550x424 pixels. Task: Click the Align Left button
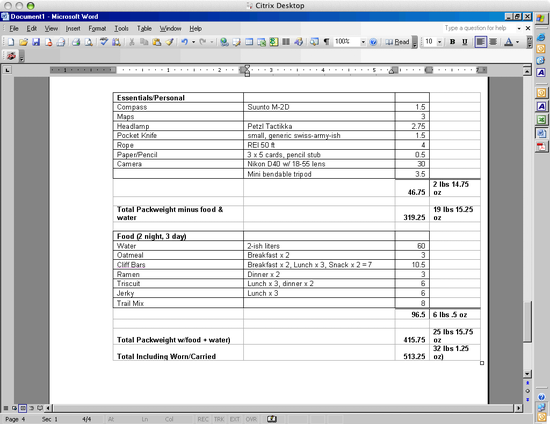481,42
